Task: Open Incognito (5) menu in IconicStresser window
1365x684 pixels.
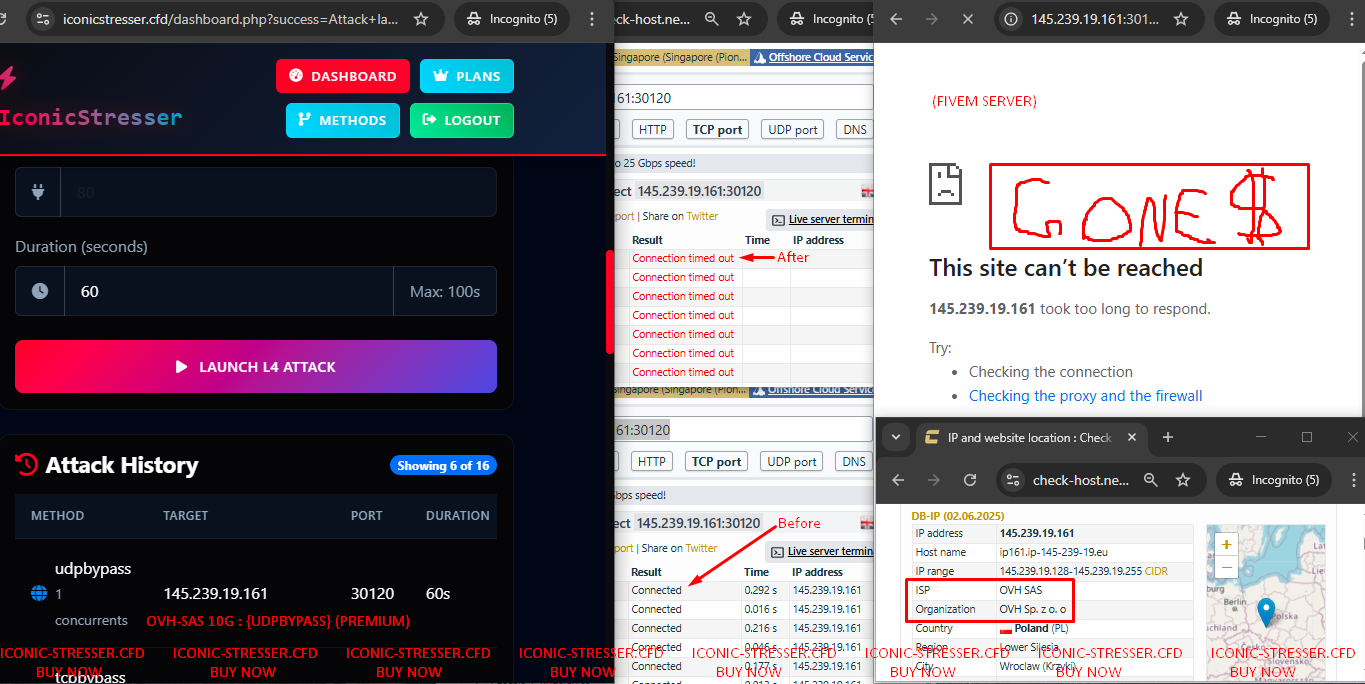Action: tap(510, 18)
